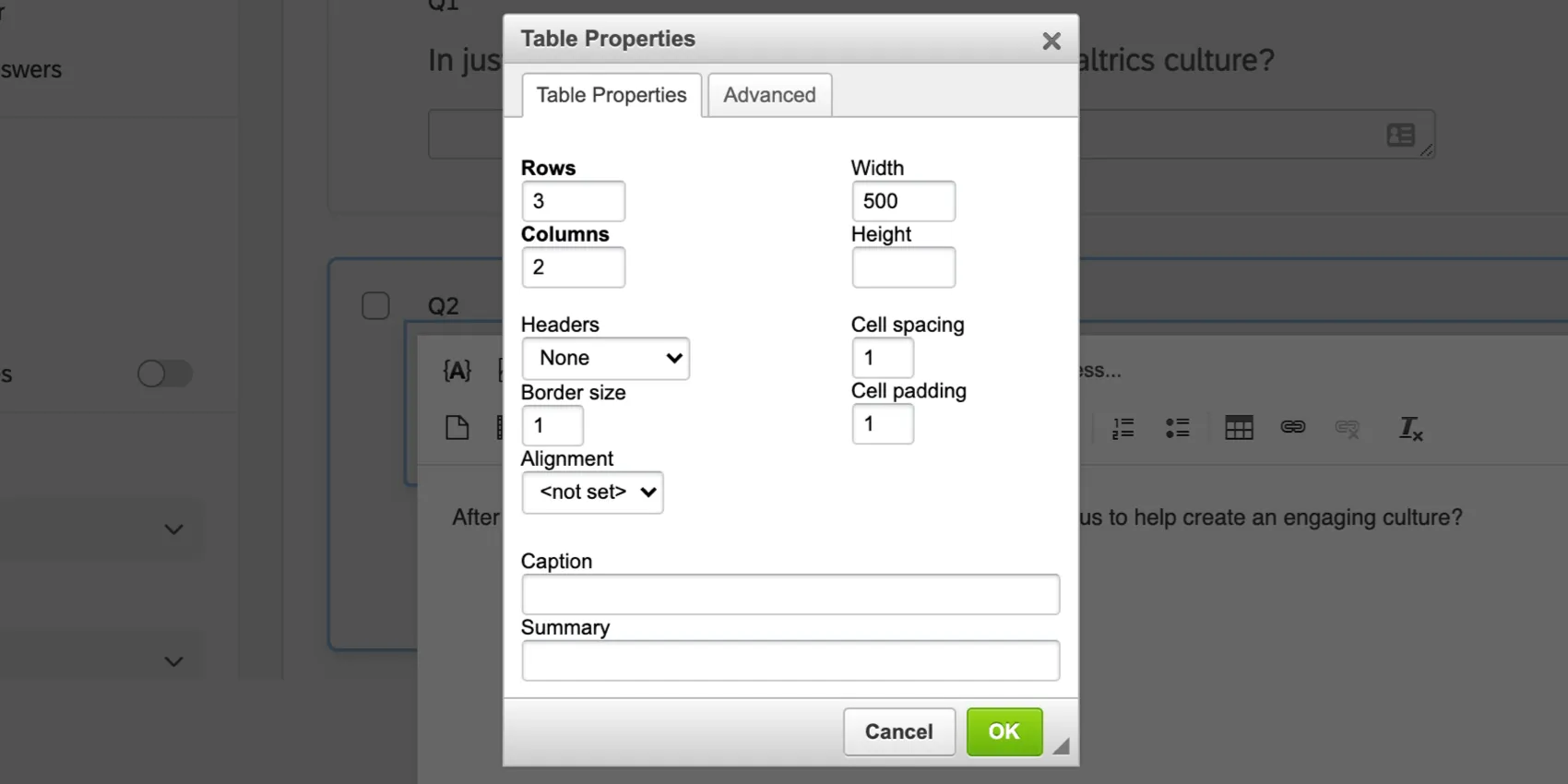Click the insert link icon
Viewport: 1568px width, 784px height.
pyautogui.click(x=1293, y=427)
